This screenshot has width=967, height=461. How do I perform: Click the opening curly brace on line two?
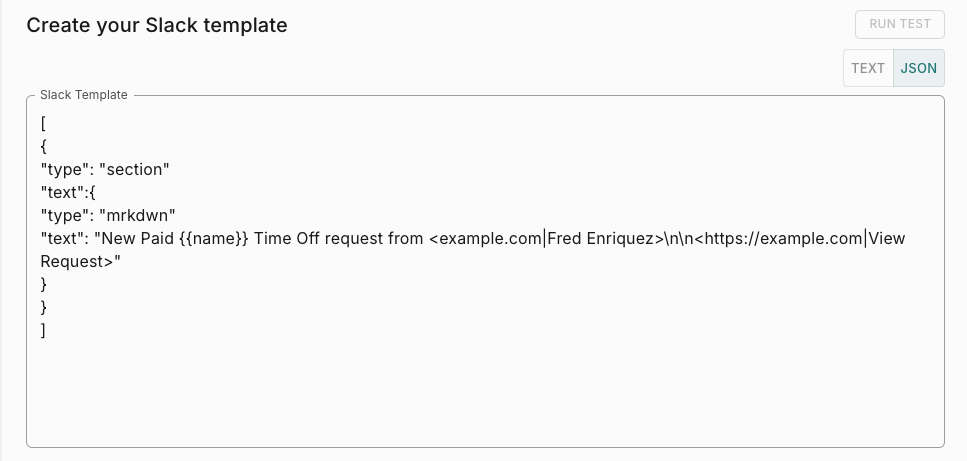(44, 147)
